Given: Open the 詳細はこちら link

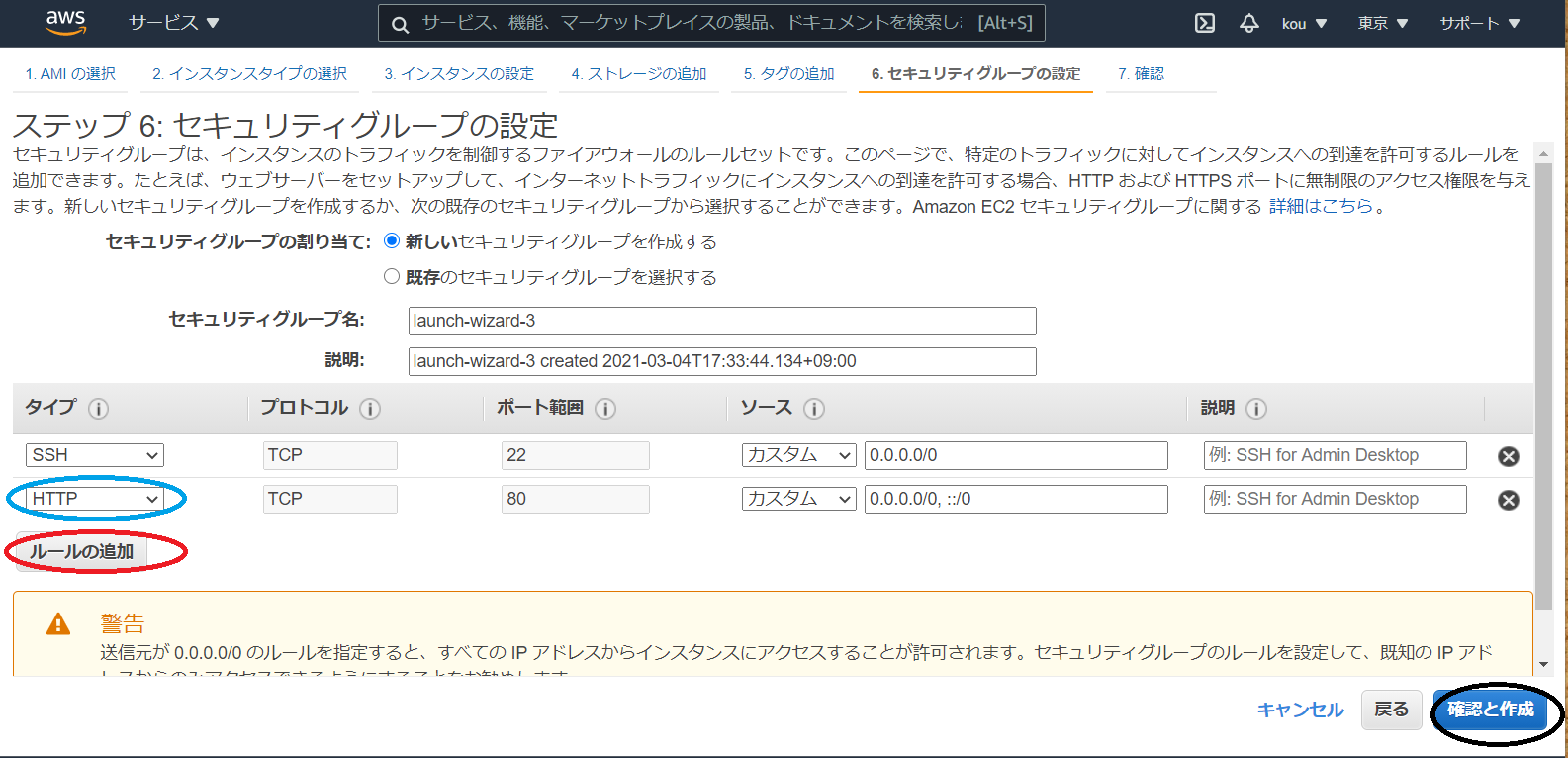Looking at the screenshot, I should point(1322,206).
